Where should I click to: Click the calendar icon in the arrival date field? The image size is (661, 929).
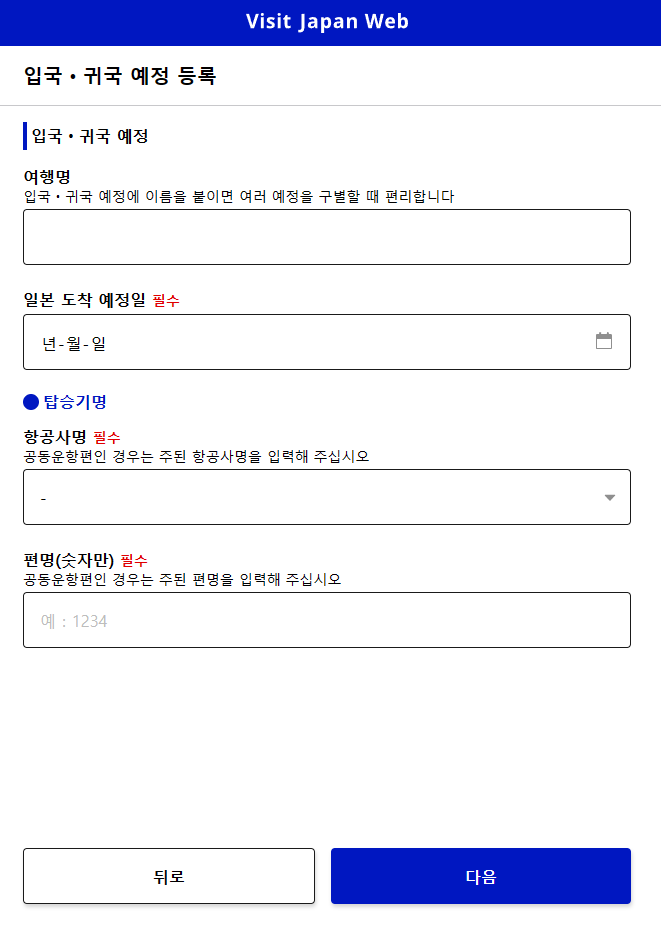pos(604,340)
